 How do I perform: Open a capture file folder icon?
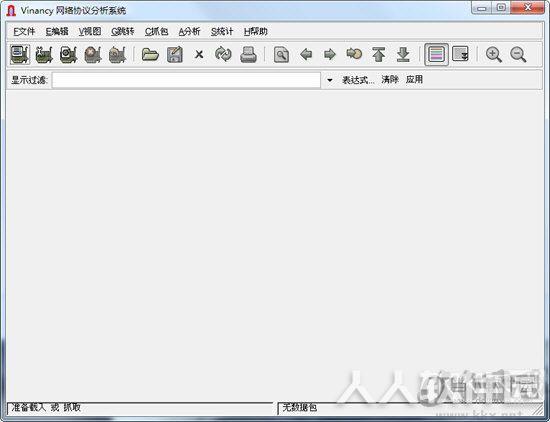tap(150, 55)
